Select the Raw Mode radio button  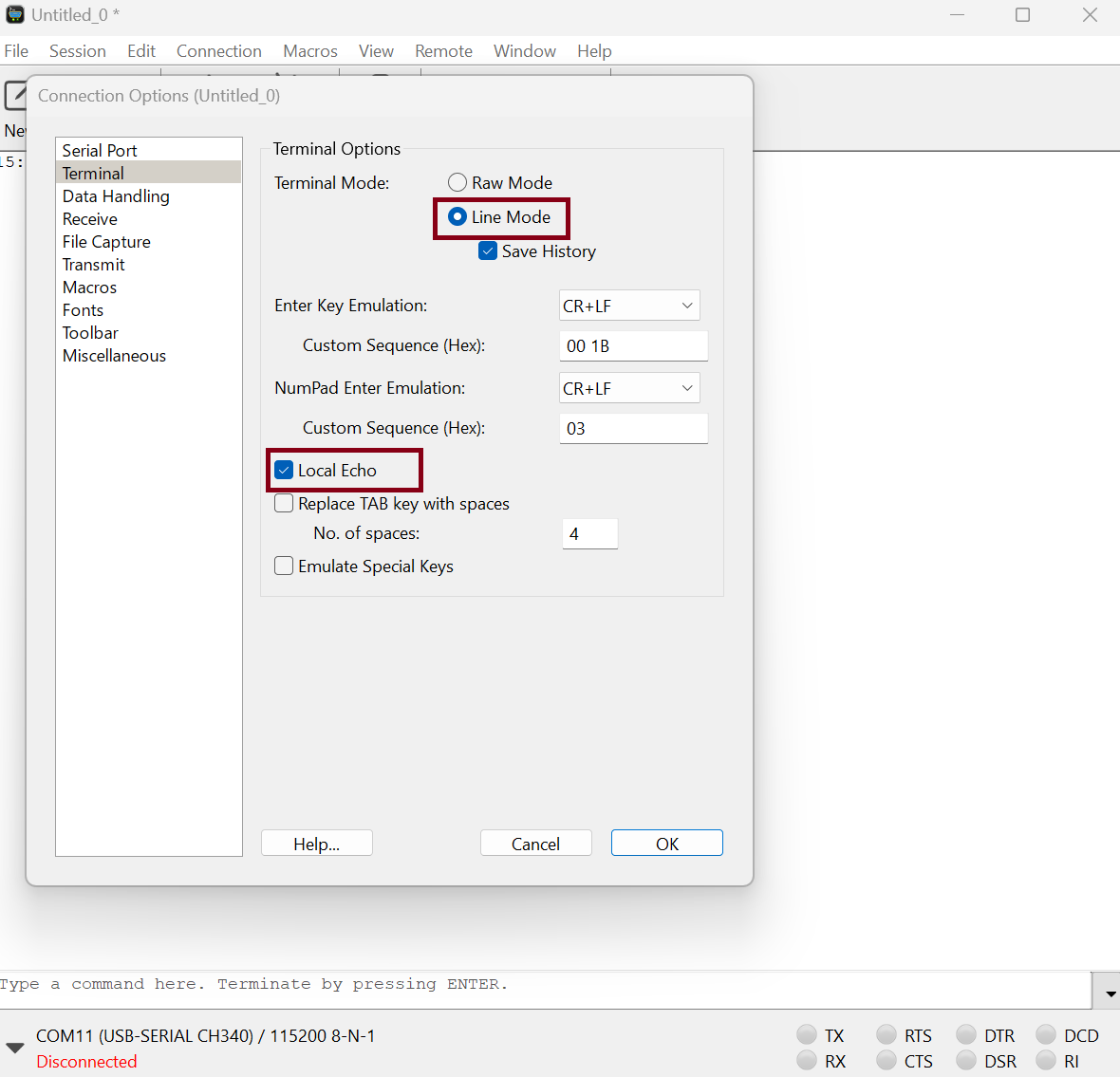(x=457, y=182)
